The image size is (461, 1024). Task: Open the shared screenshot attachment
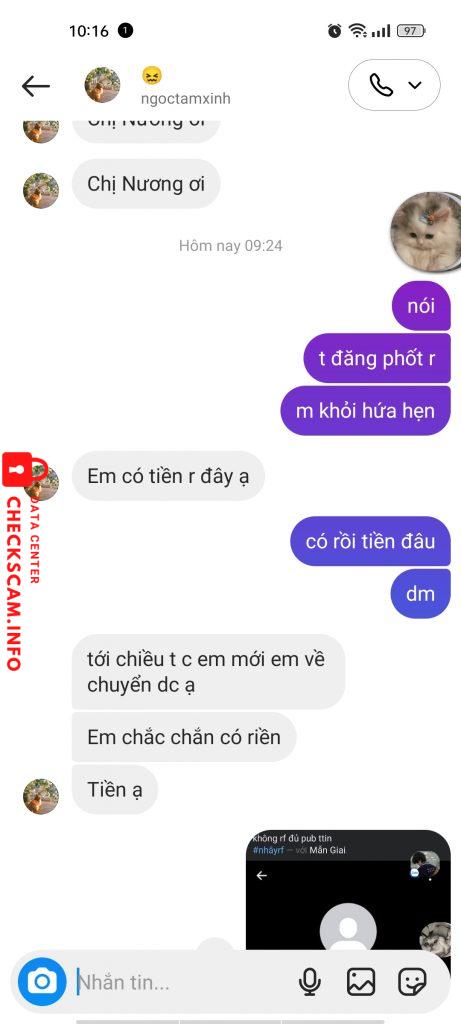coord(348,889)
